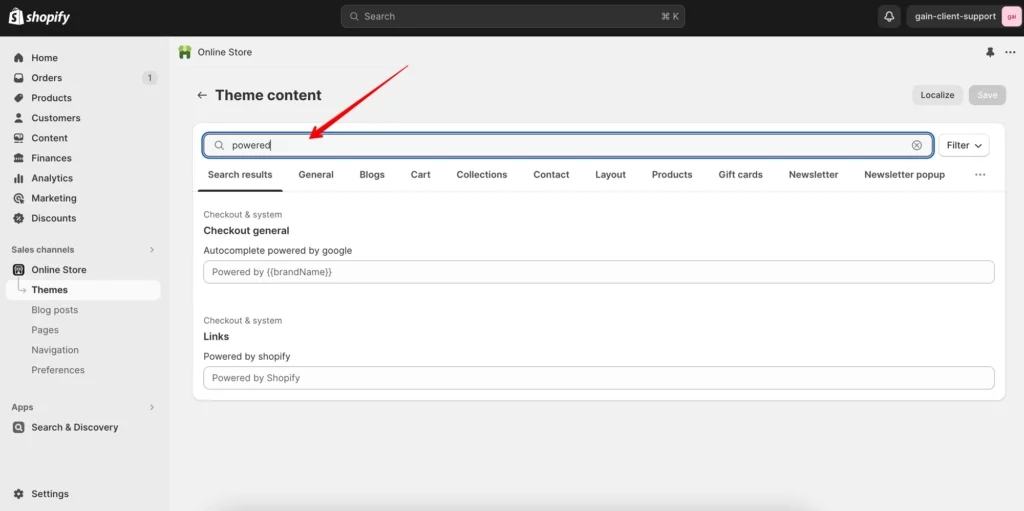Image resolution: width=1024 pixels, height=511 pixels.
Task: Show more tabs via the ellipsis
Action: tap(980, 174)
